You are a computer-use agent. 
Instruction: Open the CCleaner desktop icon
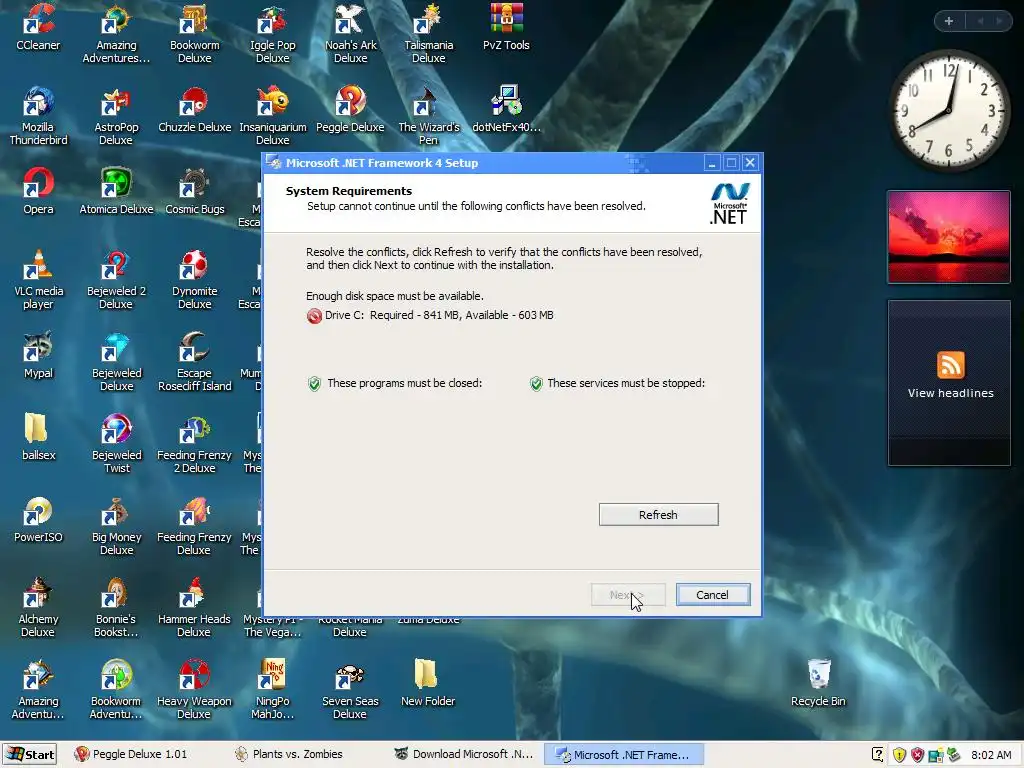tap(39, 27)
